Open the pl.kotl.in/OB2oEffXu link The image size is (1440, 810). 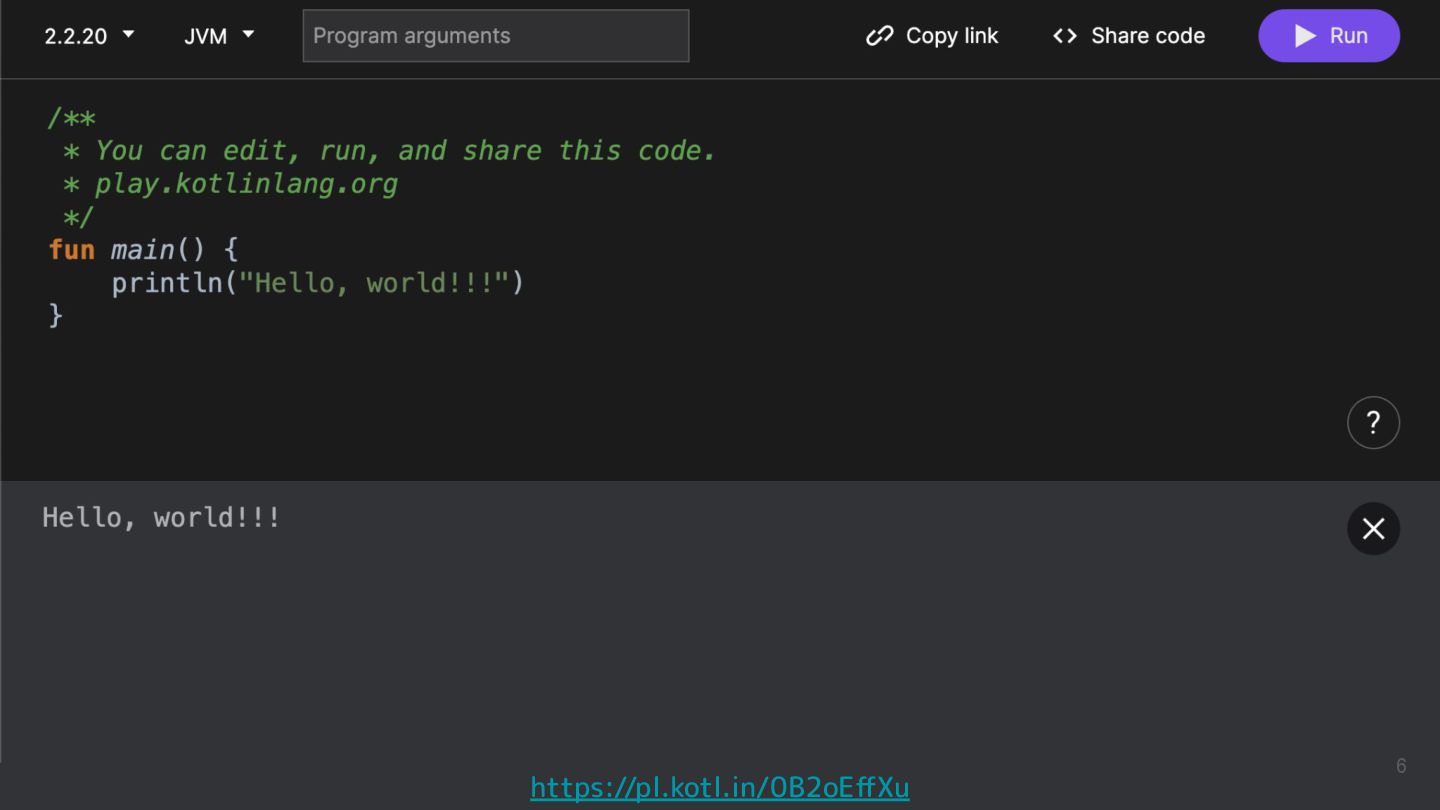coord(720,788)
